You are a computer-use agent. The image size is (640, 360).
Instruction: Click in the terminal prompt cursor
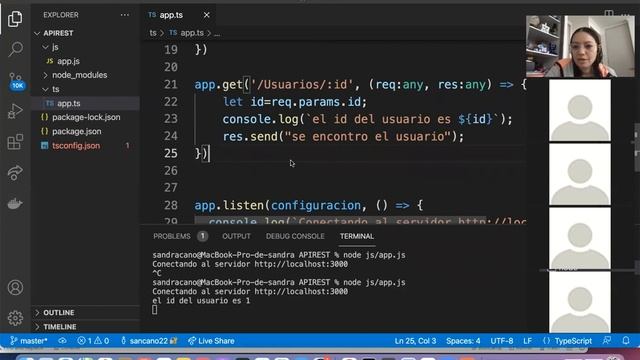pyautogui.click(x=154, y=310)
